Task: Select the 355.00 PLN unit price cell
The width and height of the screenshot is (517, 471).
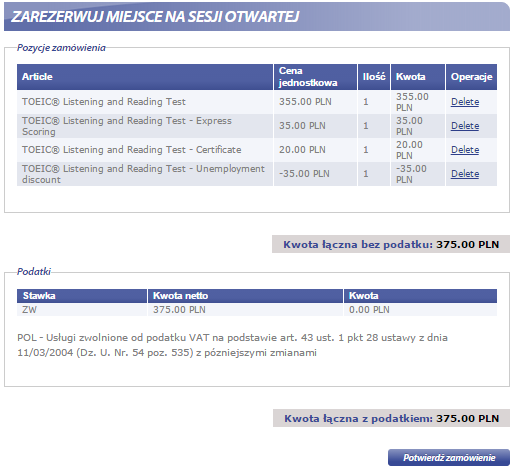Action: (315, 102)
